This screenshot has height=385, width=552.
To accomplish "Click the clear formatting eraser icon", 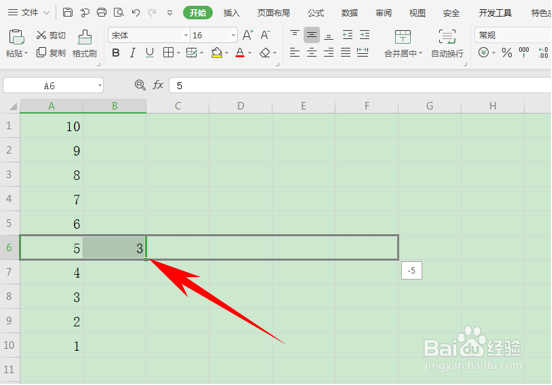I will coord(265,53).
